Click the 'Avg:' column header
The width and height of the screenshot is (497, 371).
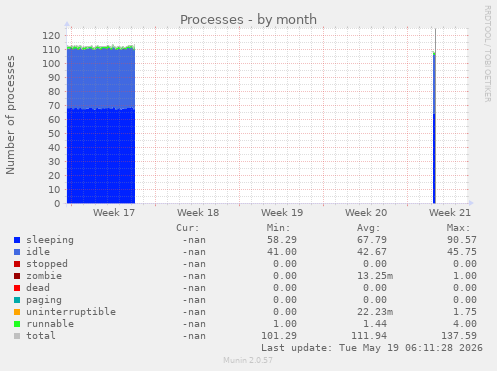click(x=368, y=228)
